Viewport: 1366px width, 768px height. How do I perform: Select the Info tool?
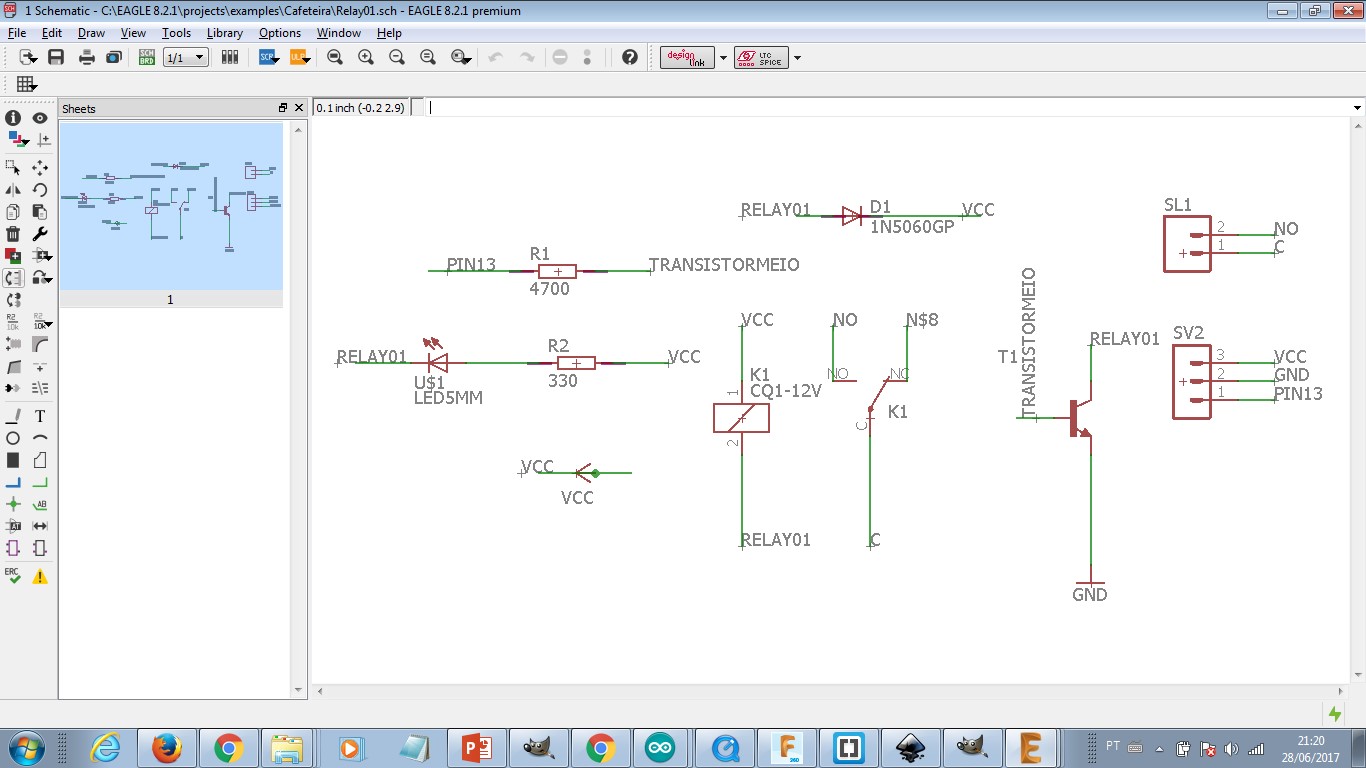13,117
